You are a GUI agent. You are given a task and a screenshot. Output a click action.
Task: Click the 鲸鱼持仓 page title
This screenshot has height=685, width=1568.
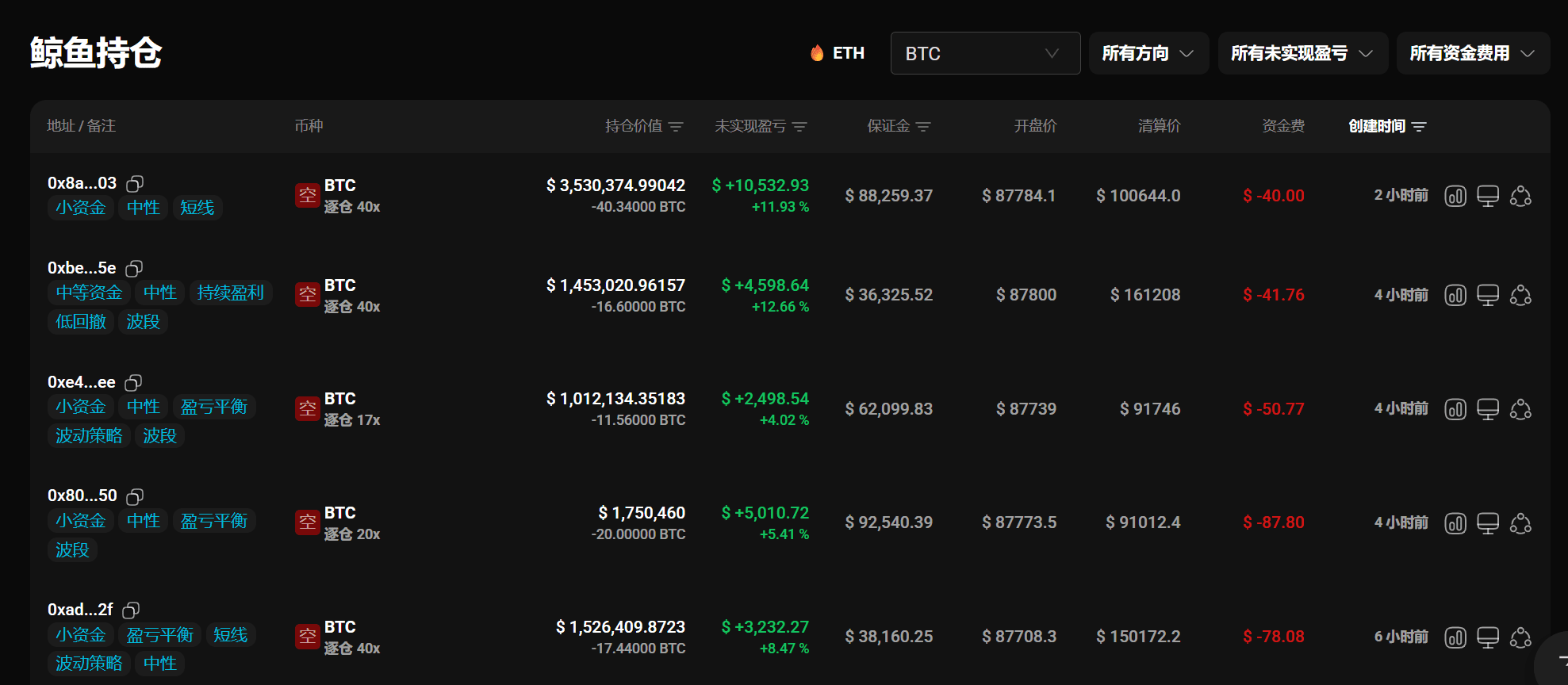click(96, 53)
